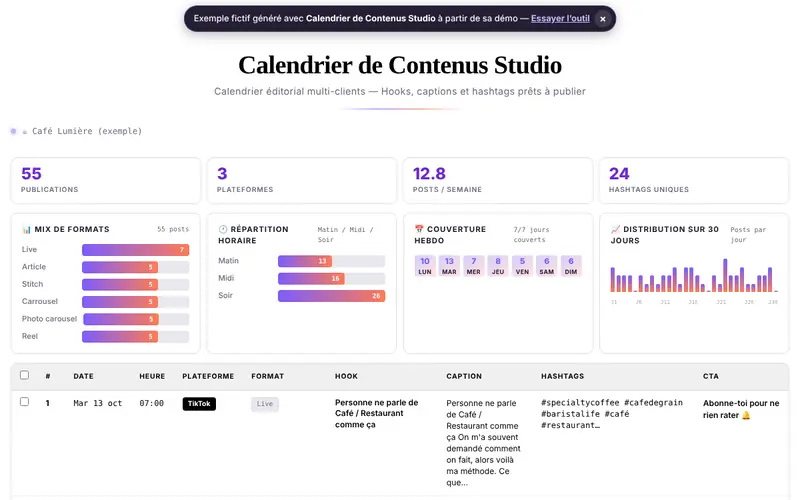This screenshot has height=500, width=800.
Task: Click the Midi bar showing 16
Action: coord(311,278)
